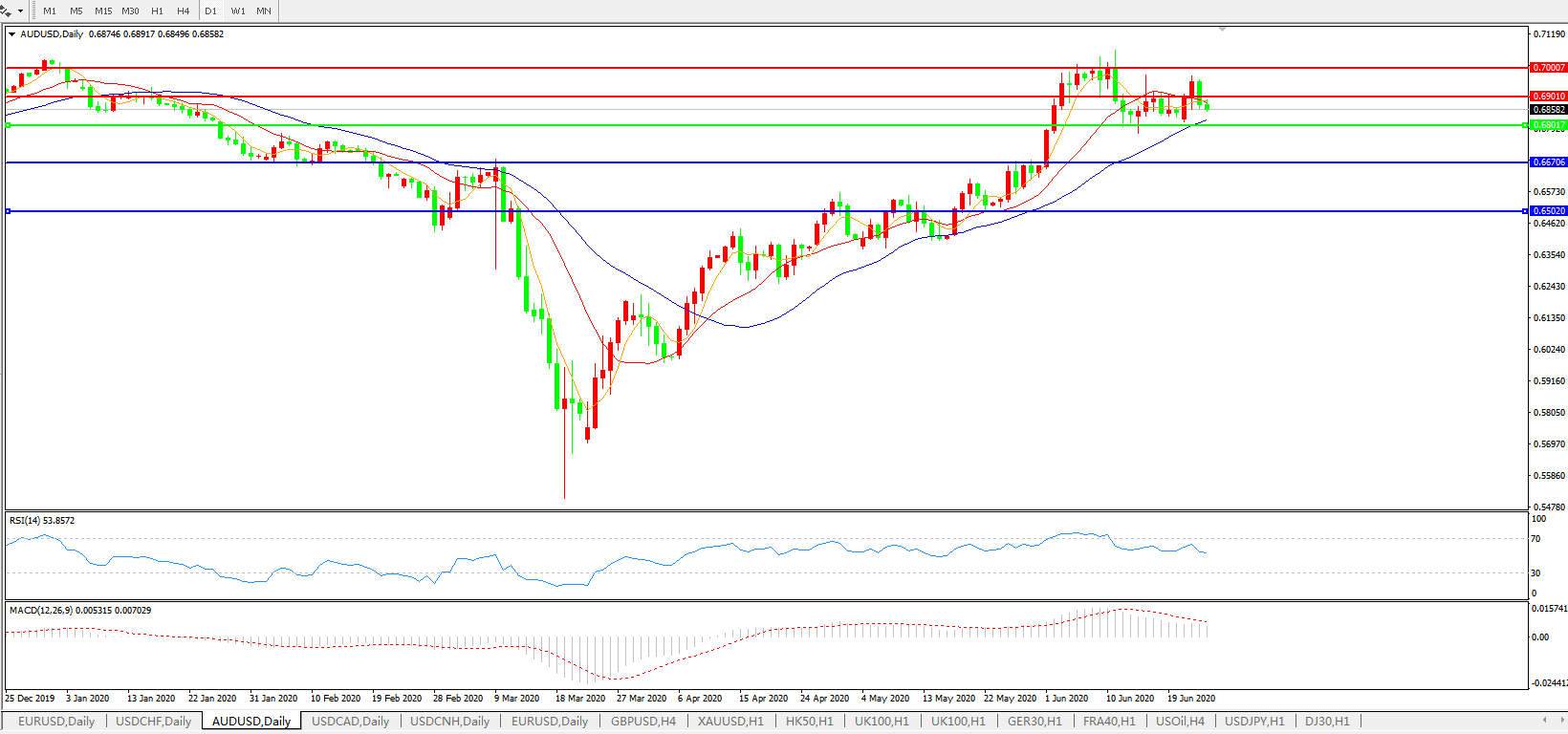Click the line studies icon at top-left
This screenshot has height=734, width=1568.
pos(6,11)
